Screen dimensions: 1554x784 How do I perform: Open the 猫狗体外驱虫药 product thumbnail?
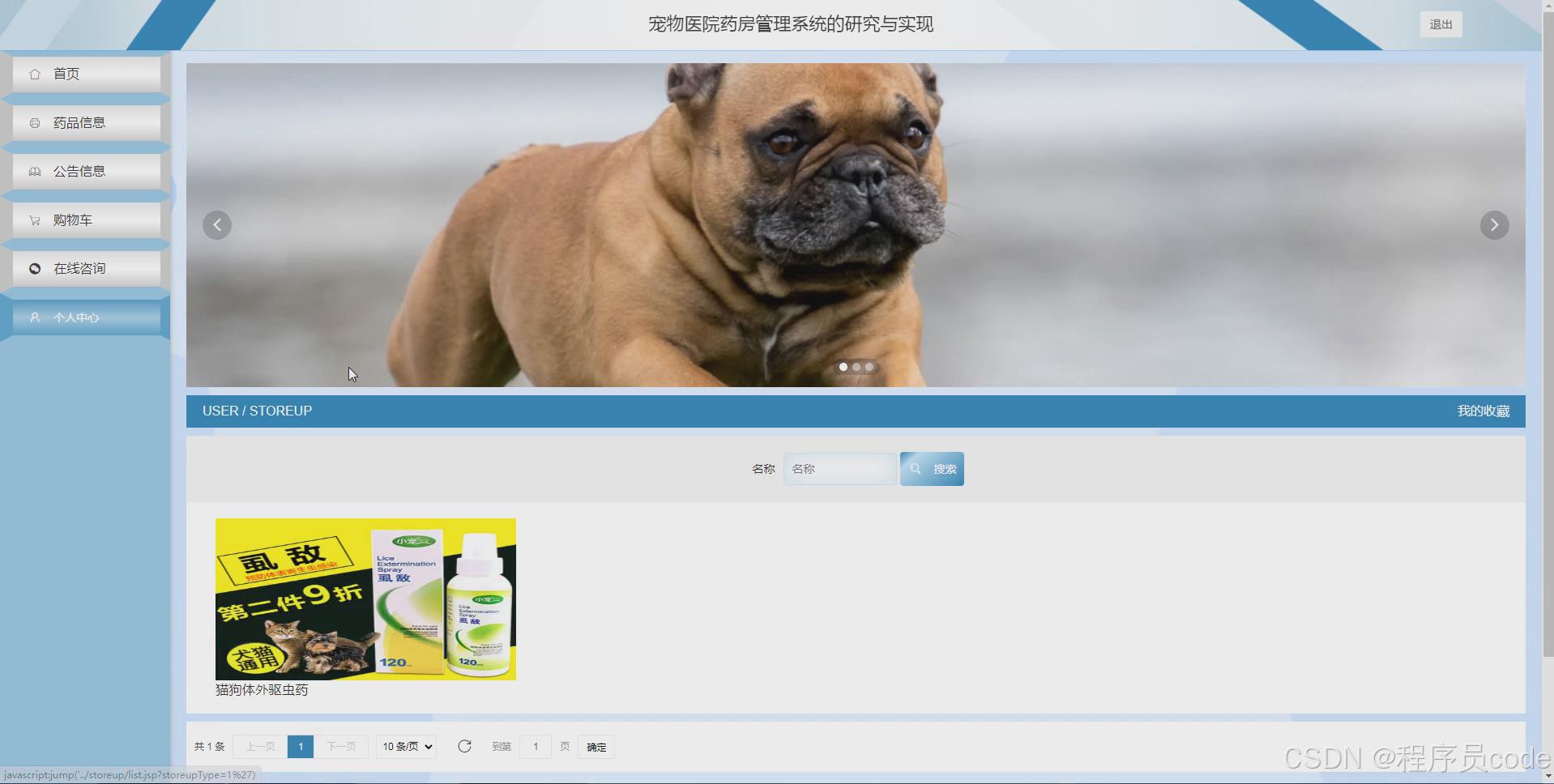point(365,599)
